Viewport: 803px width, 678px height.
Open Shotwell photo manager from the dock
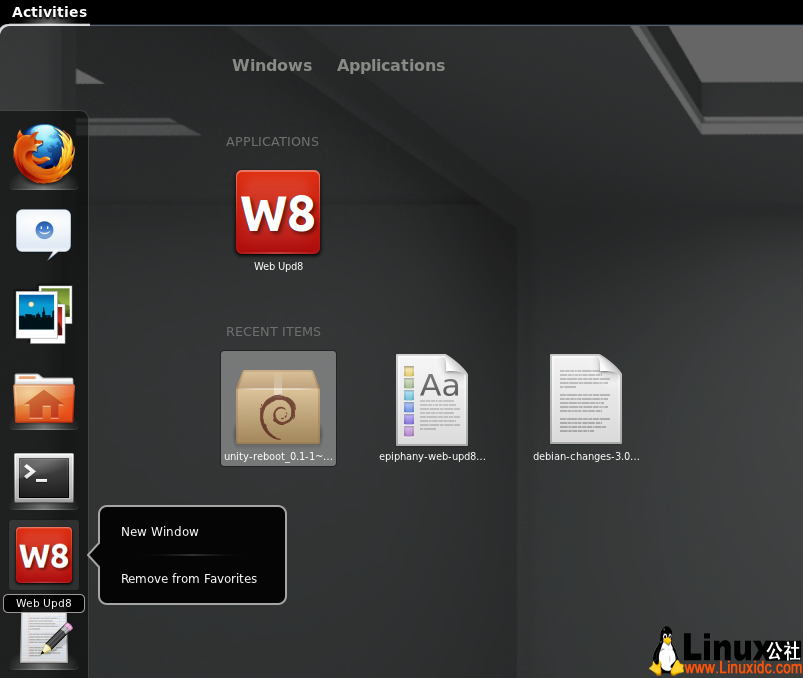click(x=44, y=314)
